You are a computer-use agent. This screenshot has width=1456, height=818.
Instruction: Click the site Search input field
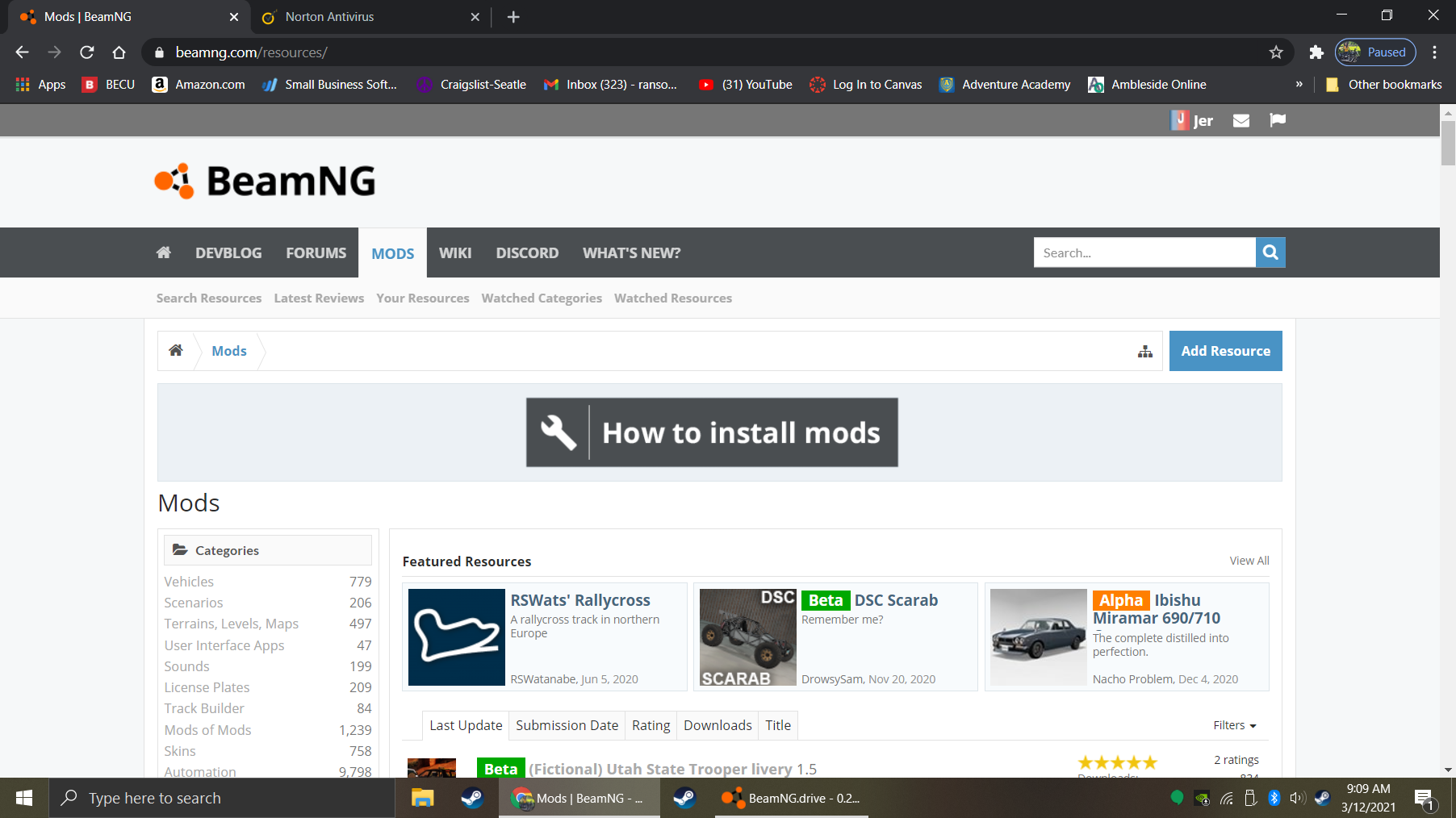[1144, 252]
